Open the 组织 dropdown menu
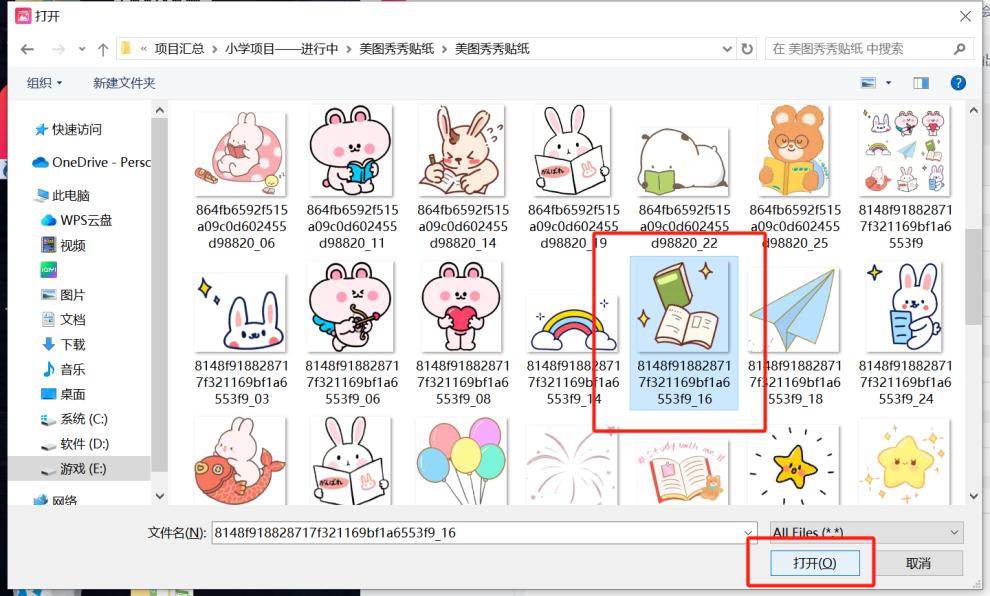The height and width of the screenshot is (596, 990). click(x=44, y=82)
